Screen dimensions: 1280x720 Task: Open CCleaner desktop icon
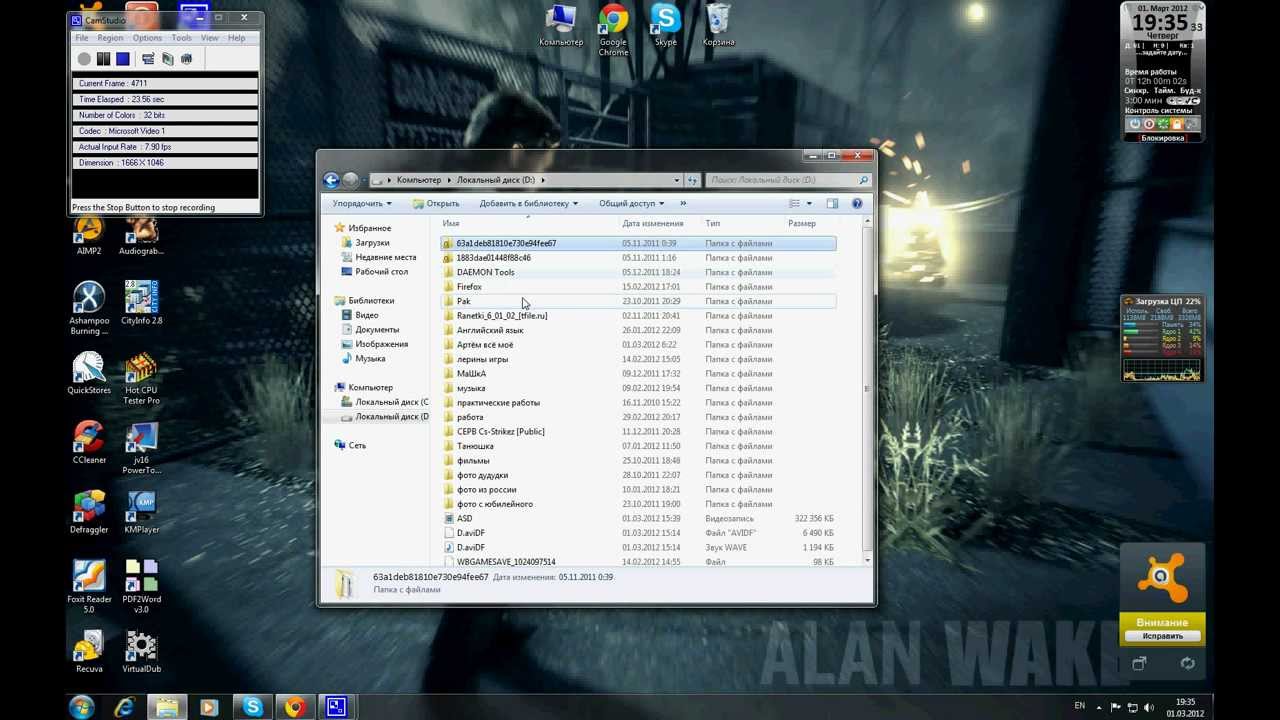pos(89,443)
